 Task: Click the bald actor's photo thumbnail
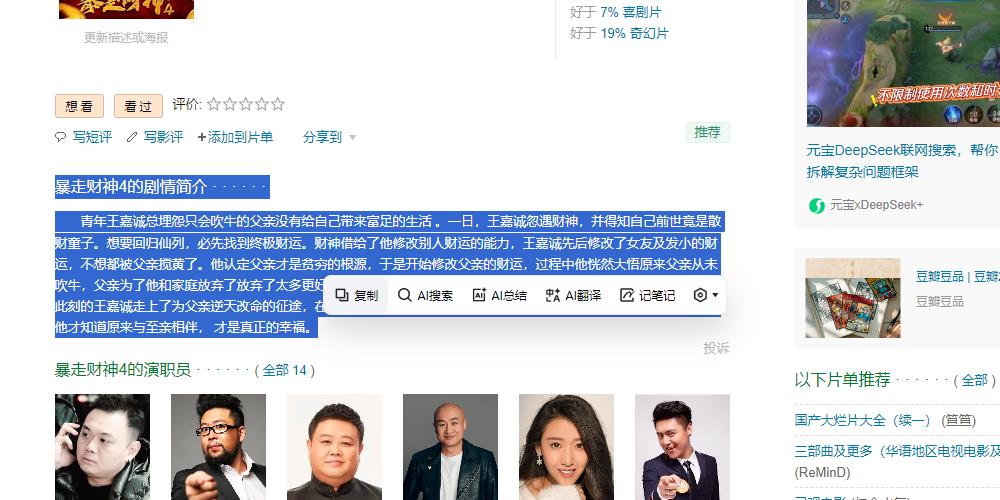450,447
